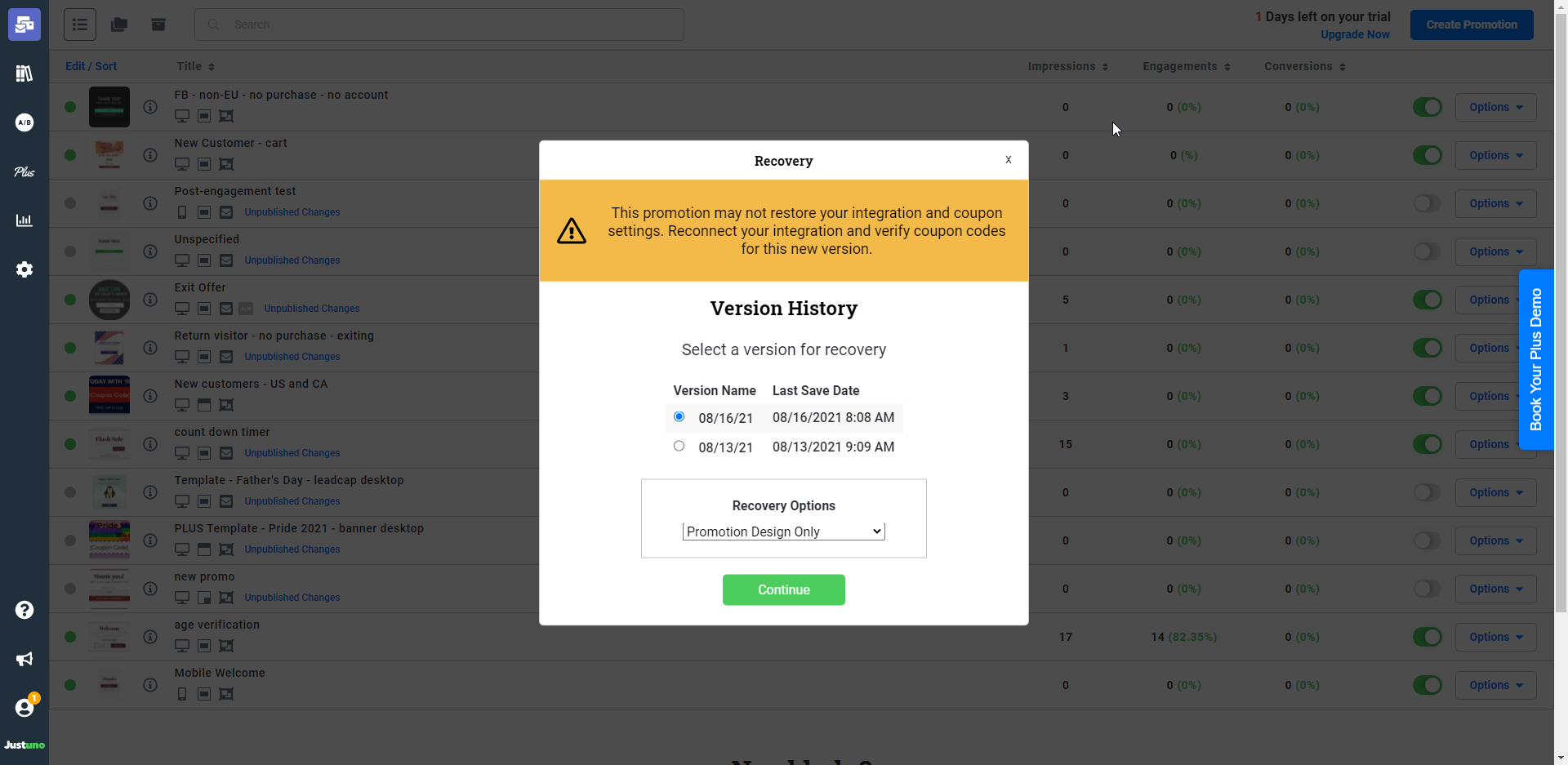Viewport: 1568px width, 765px height.
Task: Open the announcements megaphone icon
Action: coord(24,659)
